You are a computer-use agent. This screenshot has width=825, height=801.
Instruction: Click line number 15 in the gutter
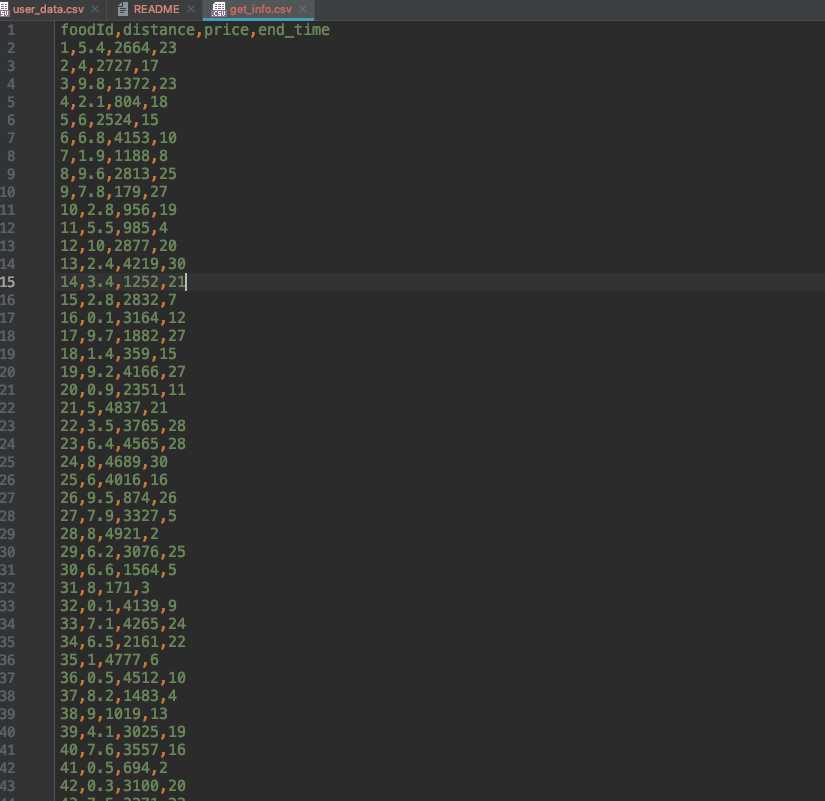tap(7, 282)
